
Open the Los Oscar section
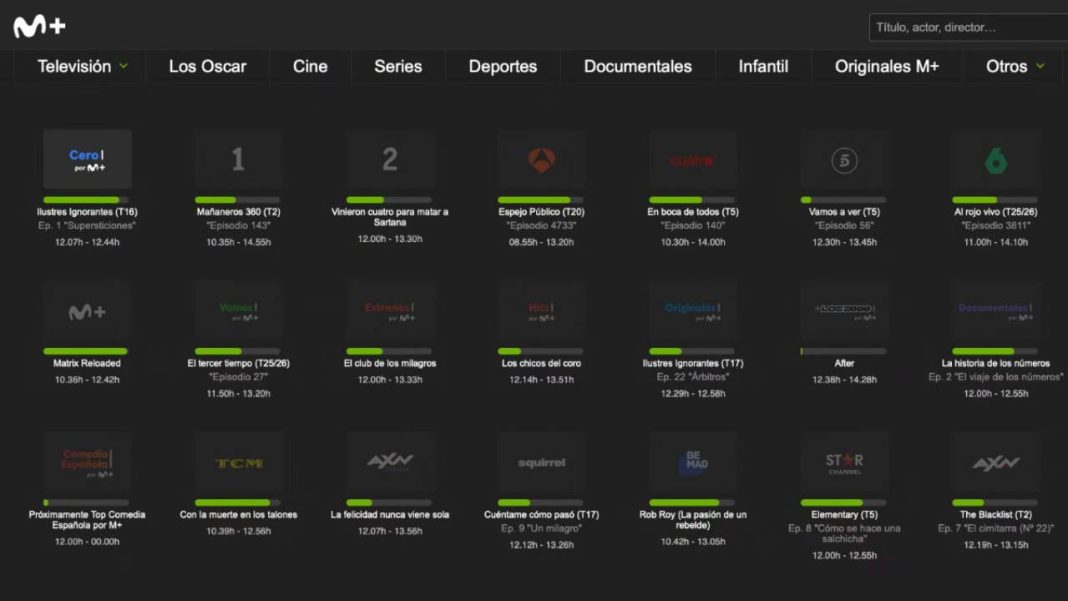click(208, 66)
